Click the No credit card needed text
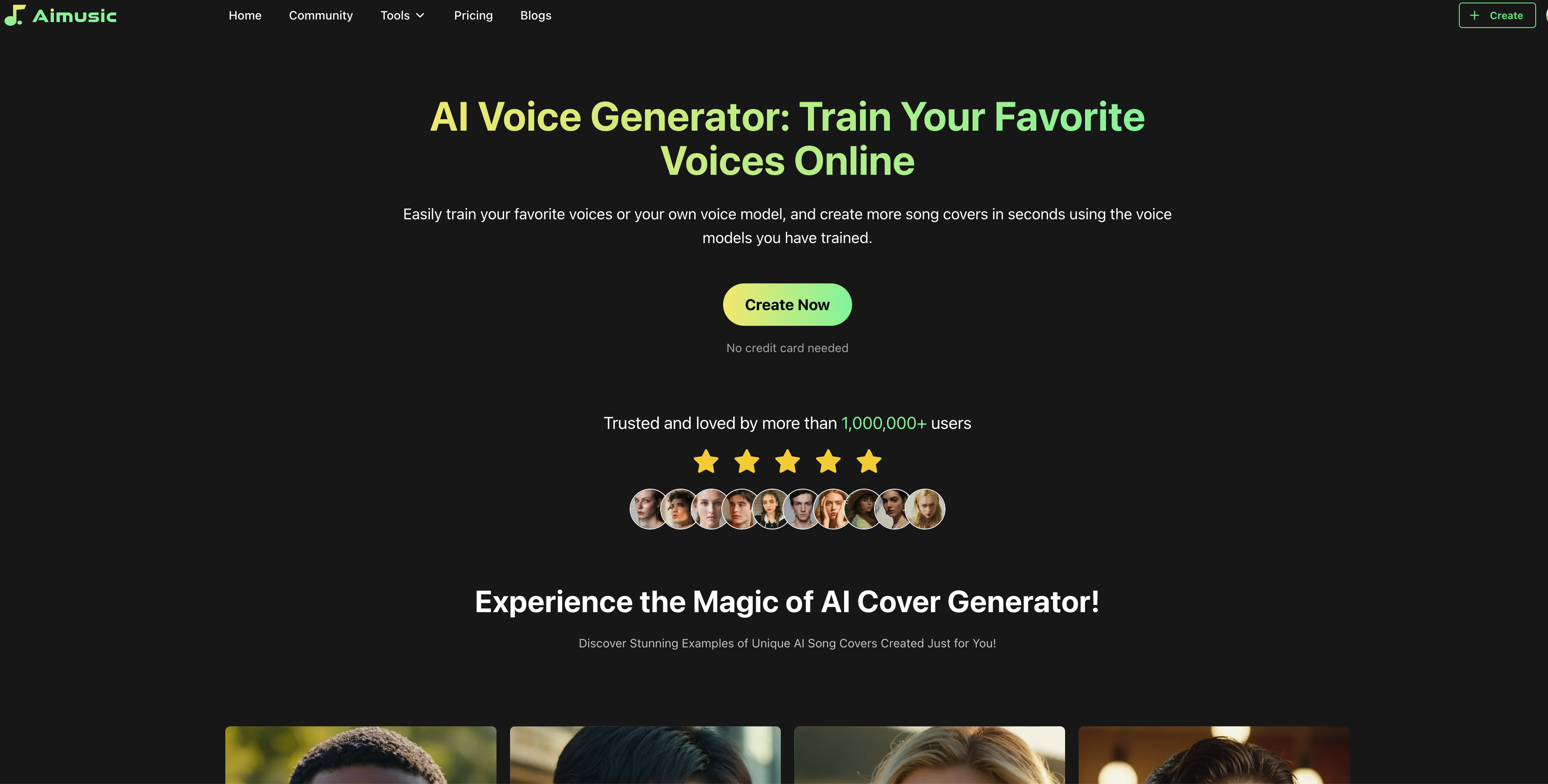The image size is (1548, 784). (x=787, y=348)
